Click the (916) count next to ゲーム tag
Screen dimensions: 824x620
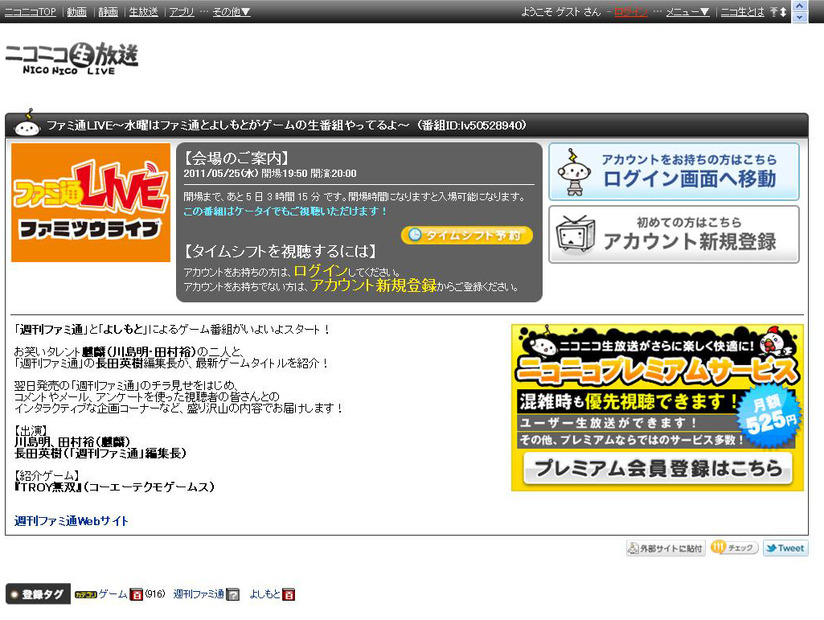pos(154,594)
